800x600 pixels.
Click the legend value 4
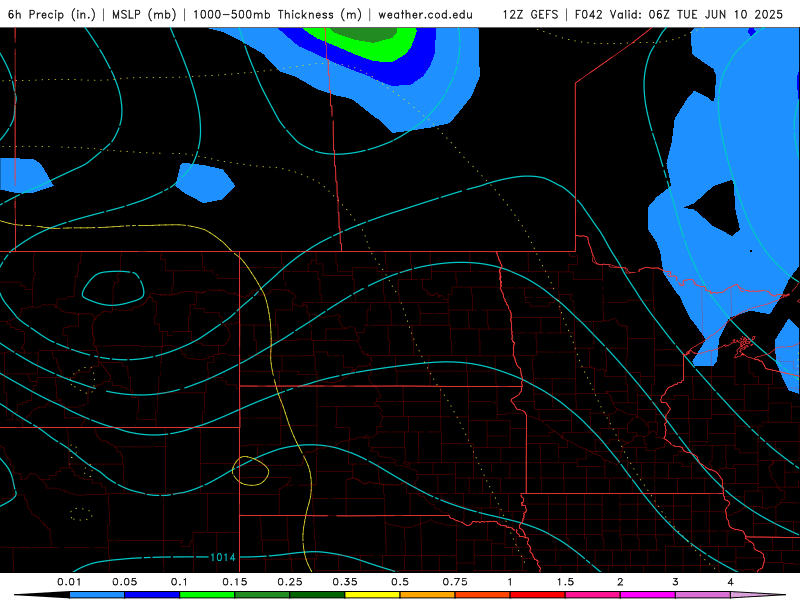click(x=730, y=582)
